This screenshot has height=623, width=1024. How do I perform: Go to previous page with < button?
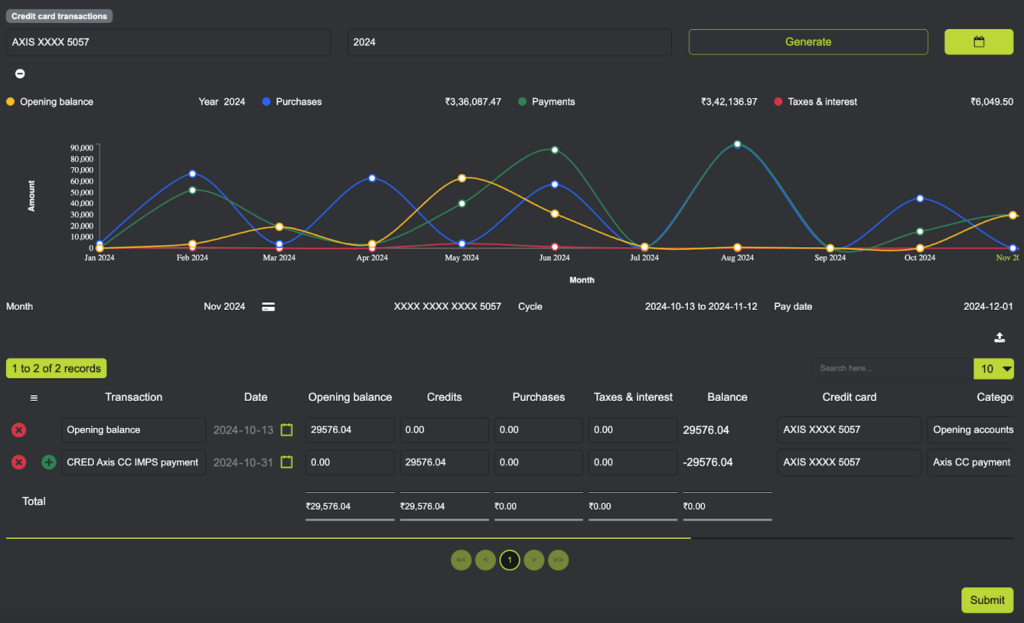(485, 560)
